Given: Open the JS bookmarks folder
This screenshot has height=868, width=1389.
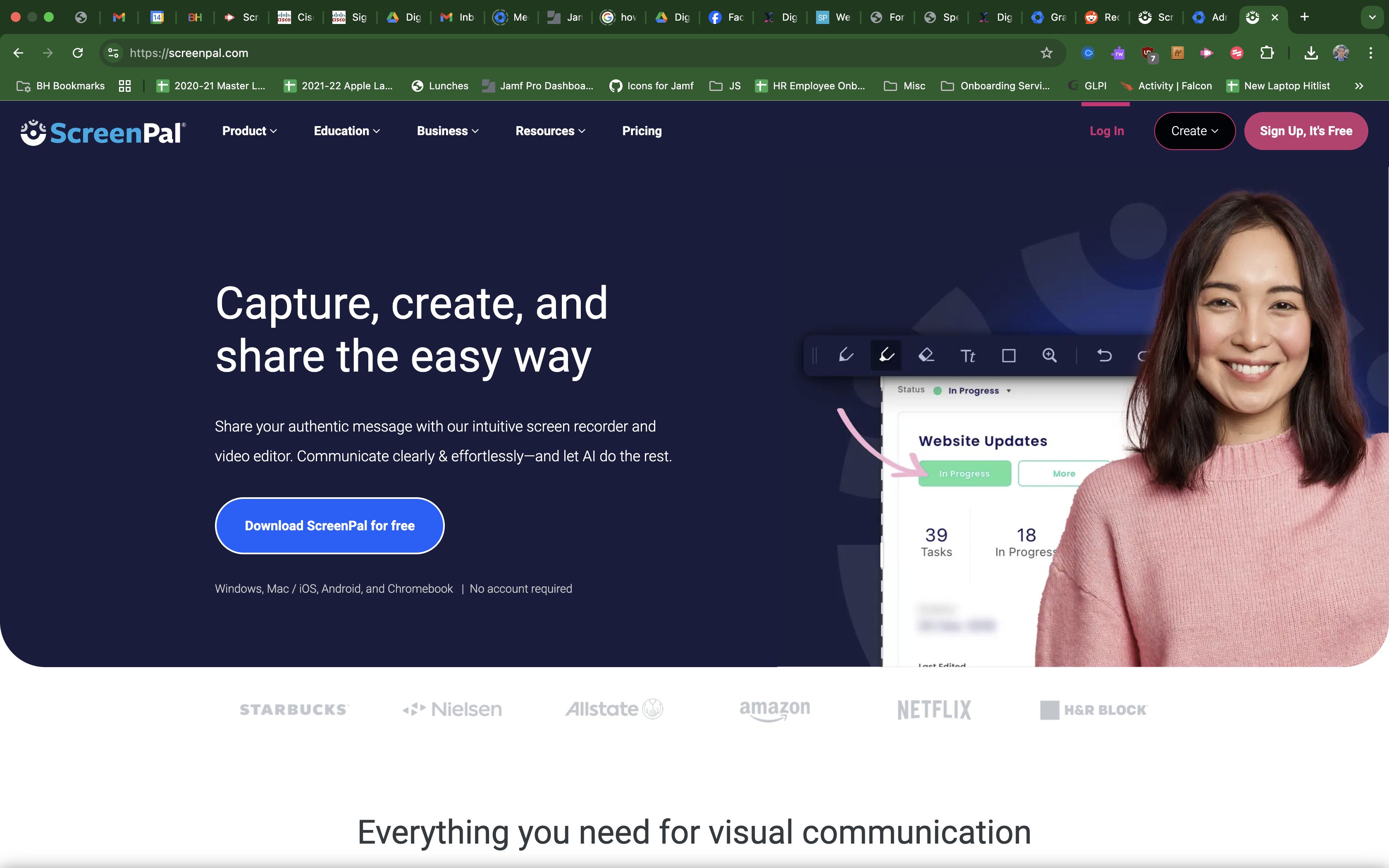Looking at the screenshot, I should pyautogui.click(x=725, y=86).
